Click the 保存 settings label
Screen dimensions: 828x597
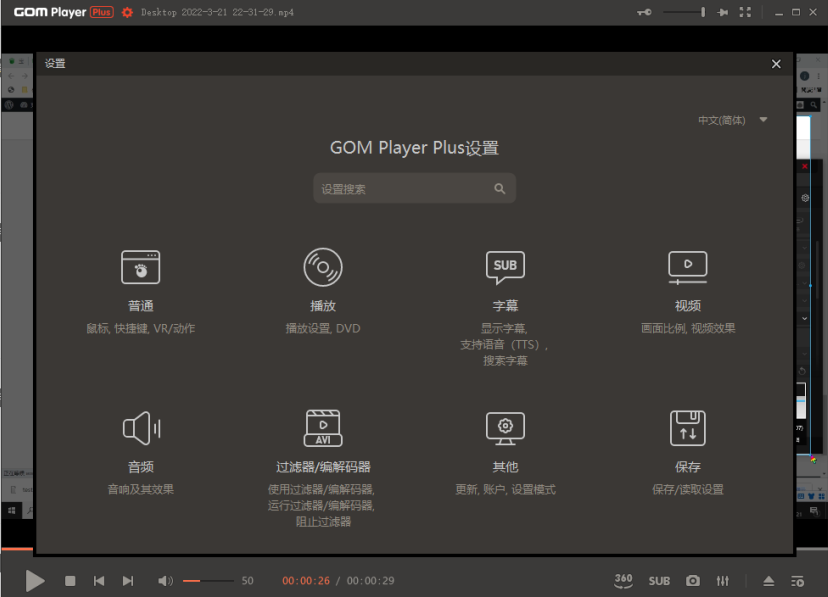(688, 467)
